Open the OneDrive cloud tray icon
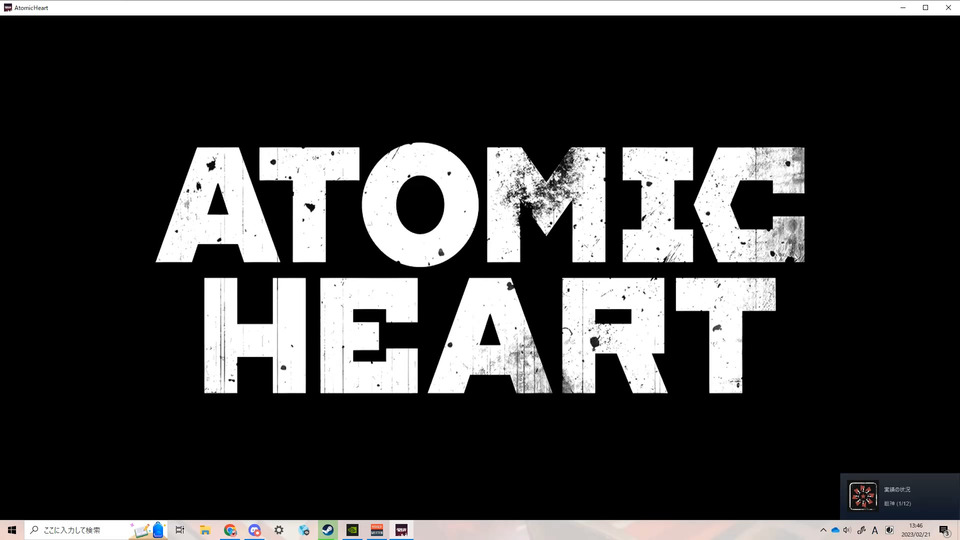Viewport: 960px width, 540px height. click(835, 530)
